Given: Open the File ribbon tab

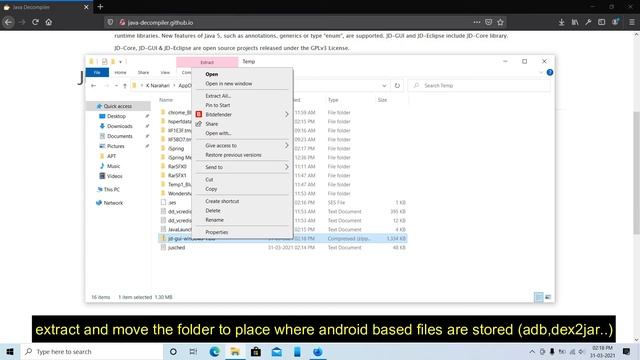Looking at the screenshot, I should tap(97, 72).
